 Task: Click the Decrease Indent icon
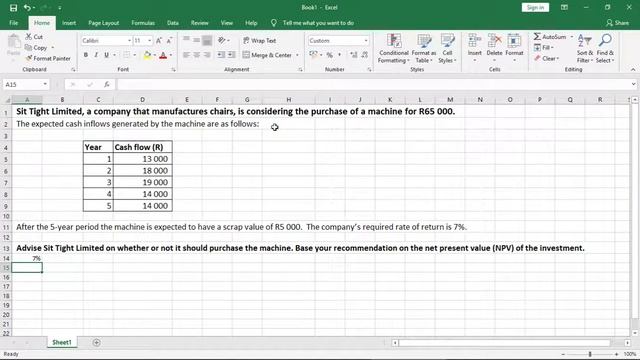click(x=221, y=55)
